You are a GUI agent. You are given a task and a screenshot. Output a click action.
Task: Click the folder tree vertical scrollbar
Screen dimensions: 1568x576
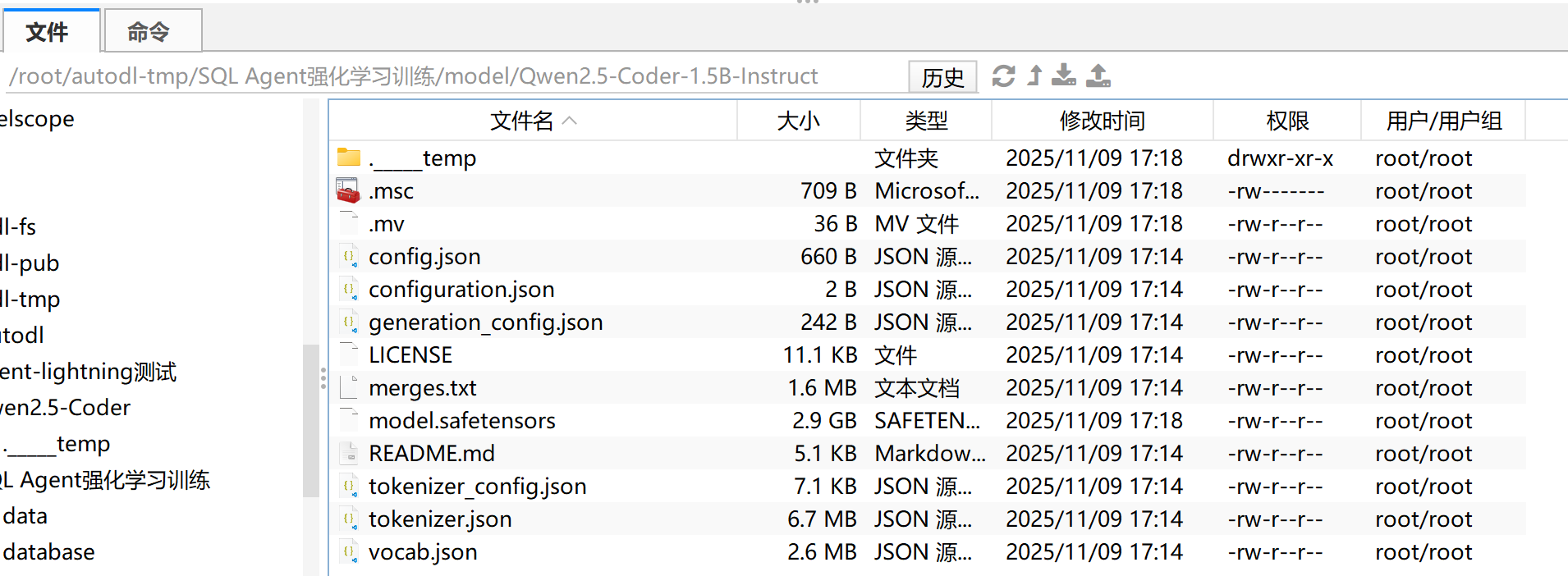311,420
